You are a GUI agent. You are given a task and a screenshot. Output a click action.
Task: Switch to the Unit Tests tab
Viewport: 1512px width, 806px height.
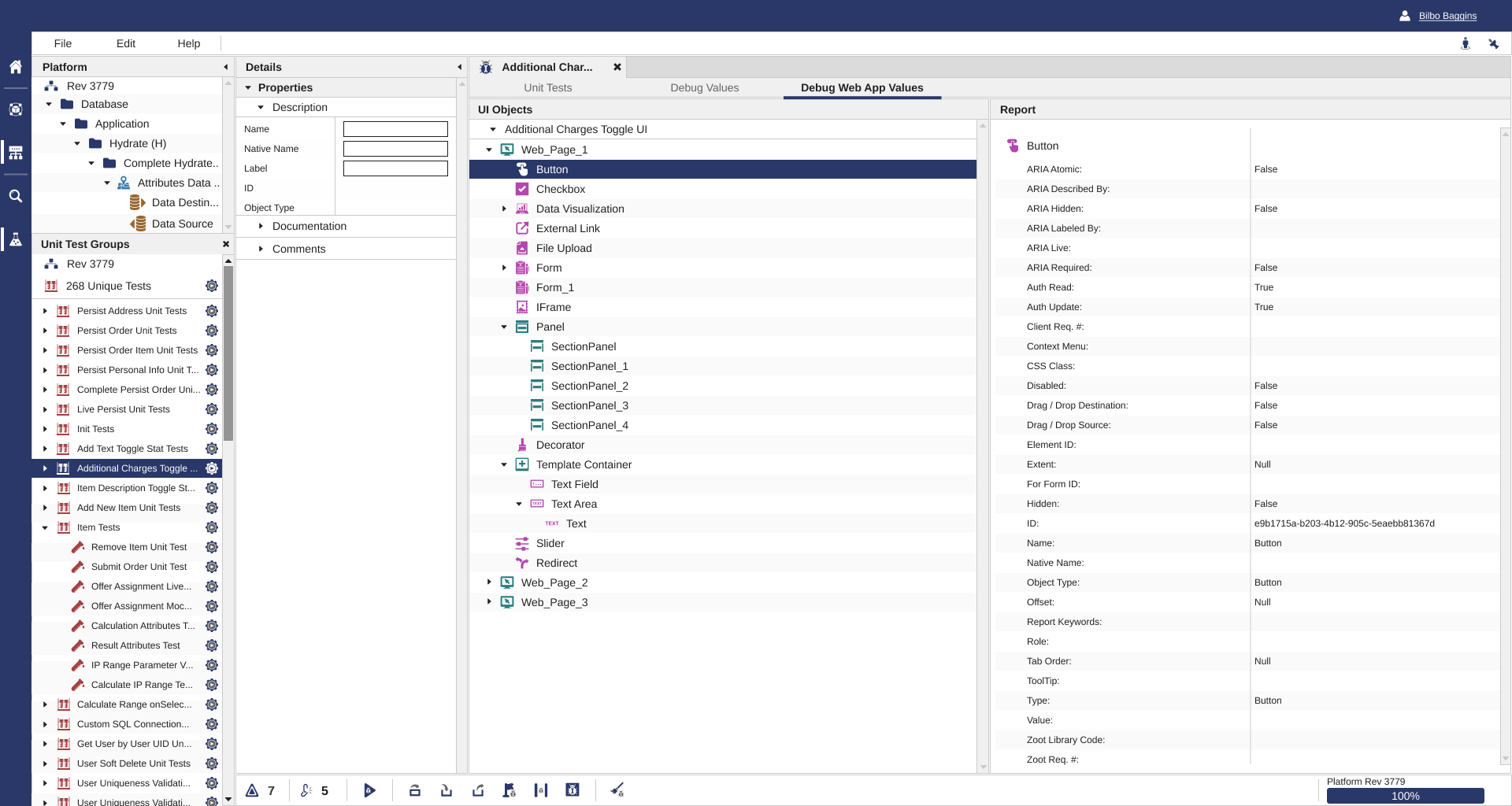tap(548, 87)
